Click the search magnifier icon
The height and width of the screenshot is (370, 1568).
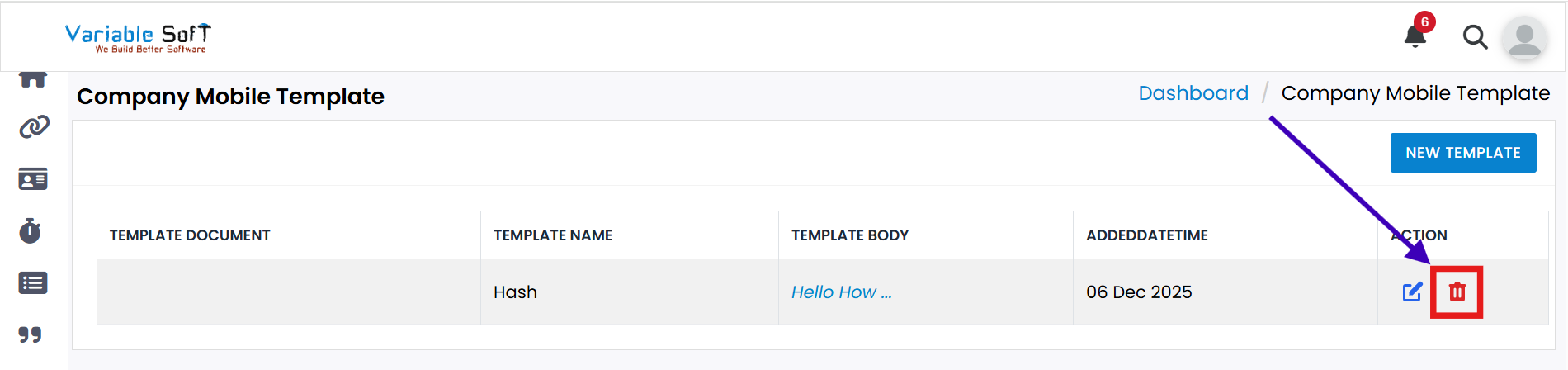click(1475, 37)
